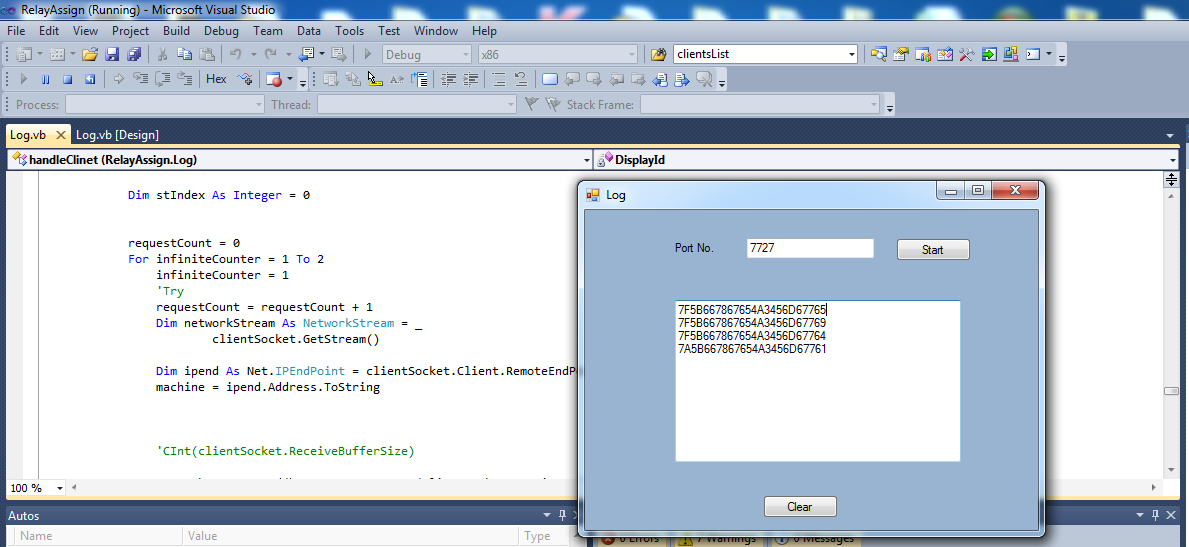Click the Save All toolbar icon
This screenshot has width=1189, height=547.
[x=134, y=54]
